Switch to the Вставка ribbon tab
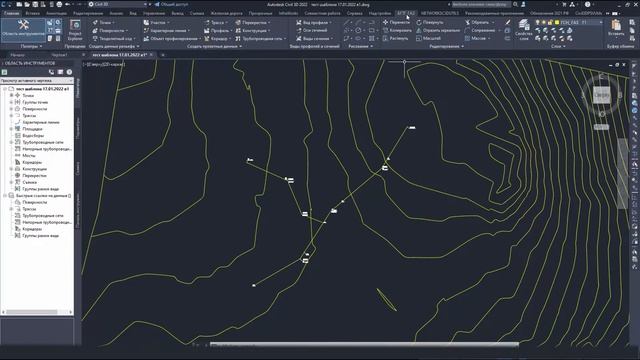The image size is (640, 360). 33,13
